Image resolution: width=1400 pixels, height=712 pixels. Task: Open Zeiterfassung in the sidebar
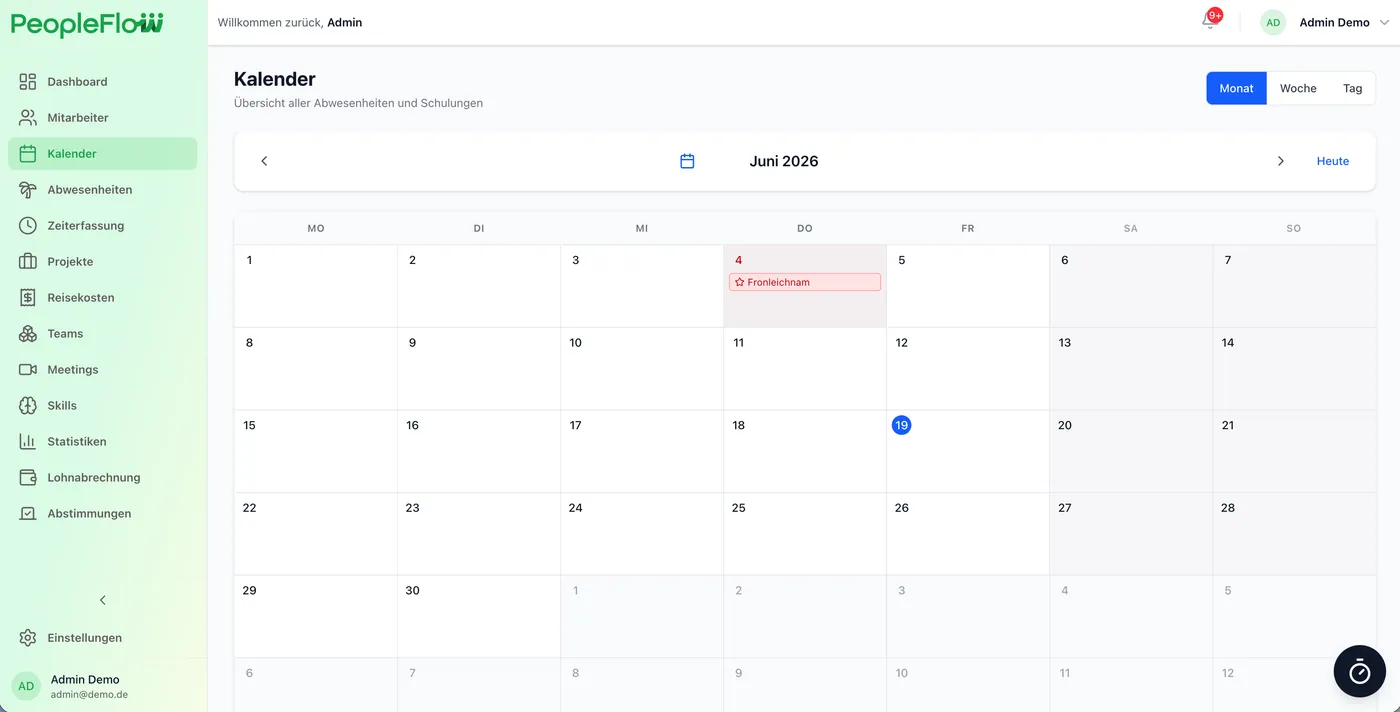point(103,226)
